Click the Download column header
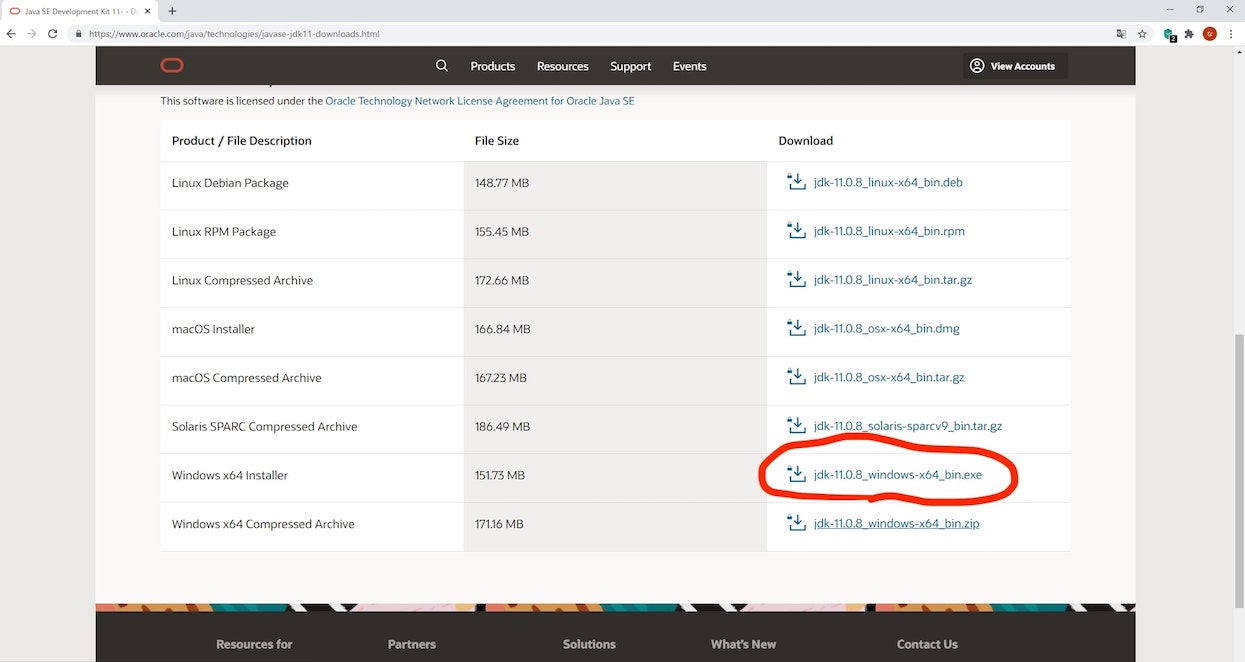This screenshot has width=1245, height=662. (806, 141)
